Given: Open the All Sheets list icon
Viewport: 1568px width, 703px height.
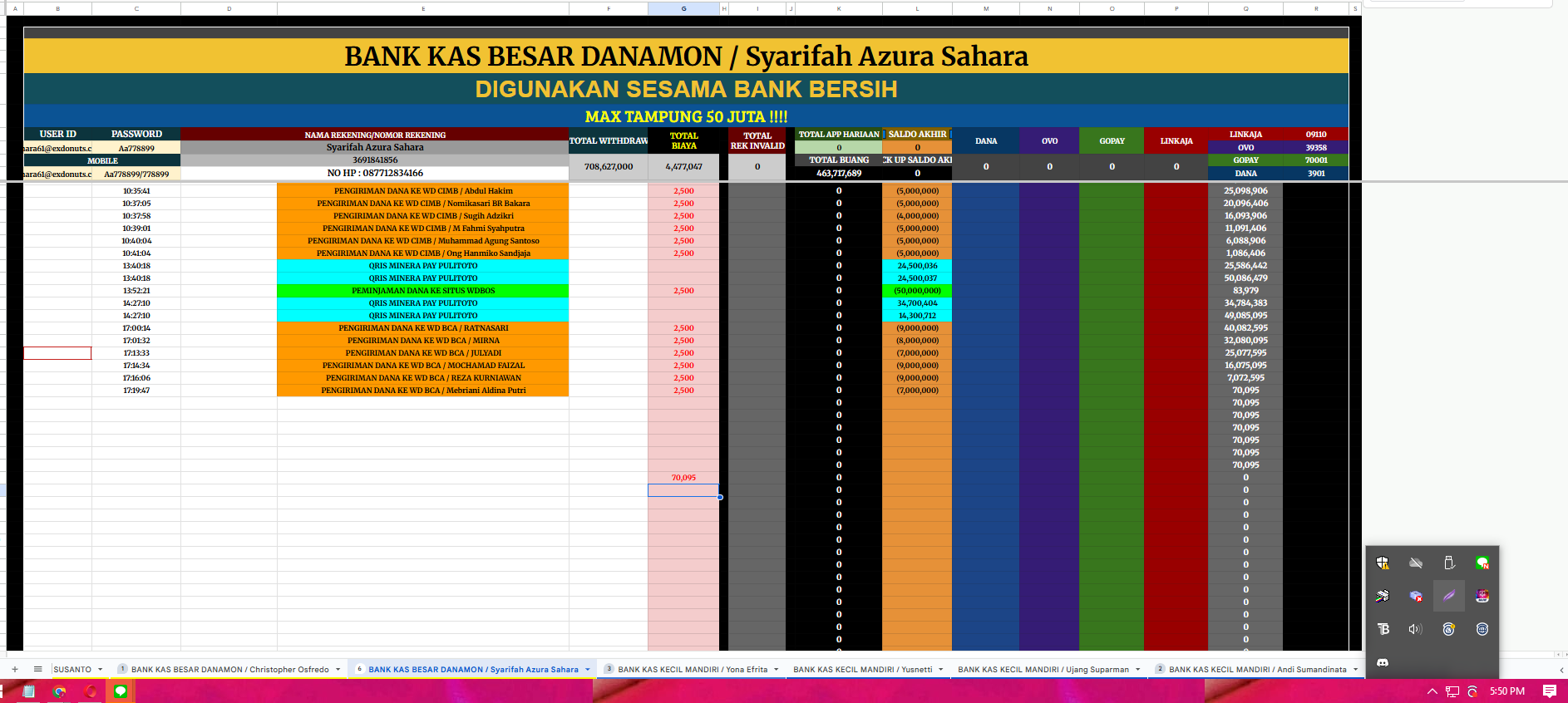Looking at the screenshot, I should 37,669.
